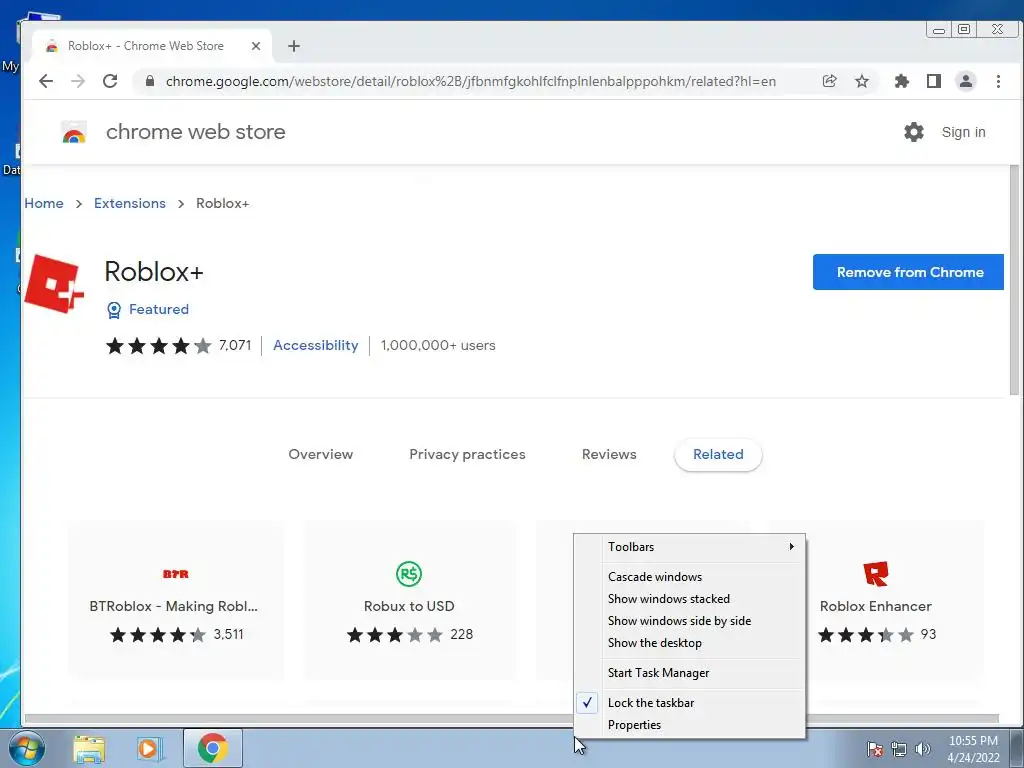
Task: Click the Roblox Enhancer red icon
Action: coord(876,574)
